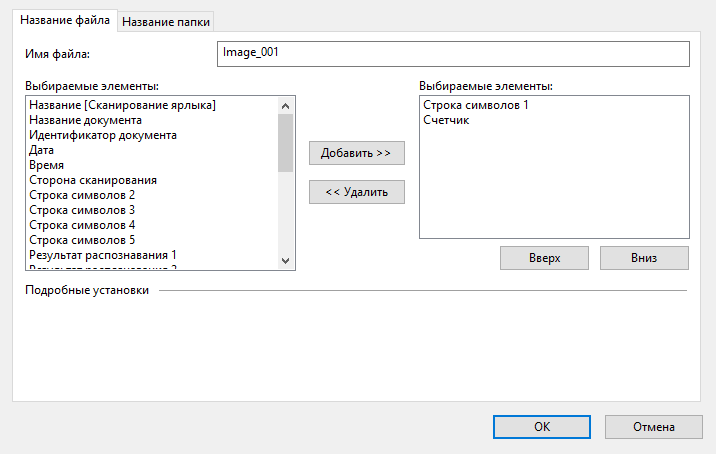Click the Вверх button

[x=544, y=257]
